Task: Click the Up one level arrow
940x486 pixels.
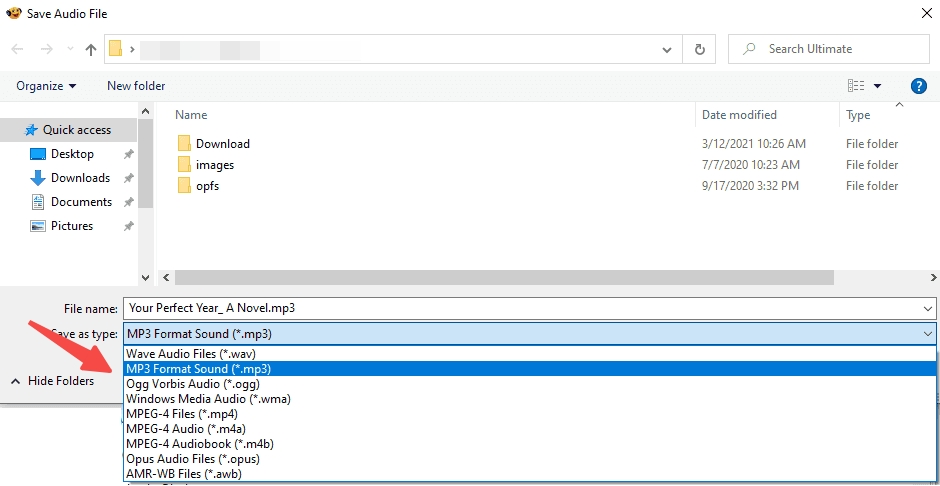Action: pyautogui.click(x=91, y=49)
